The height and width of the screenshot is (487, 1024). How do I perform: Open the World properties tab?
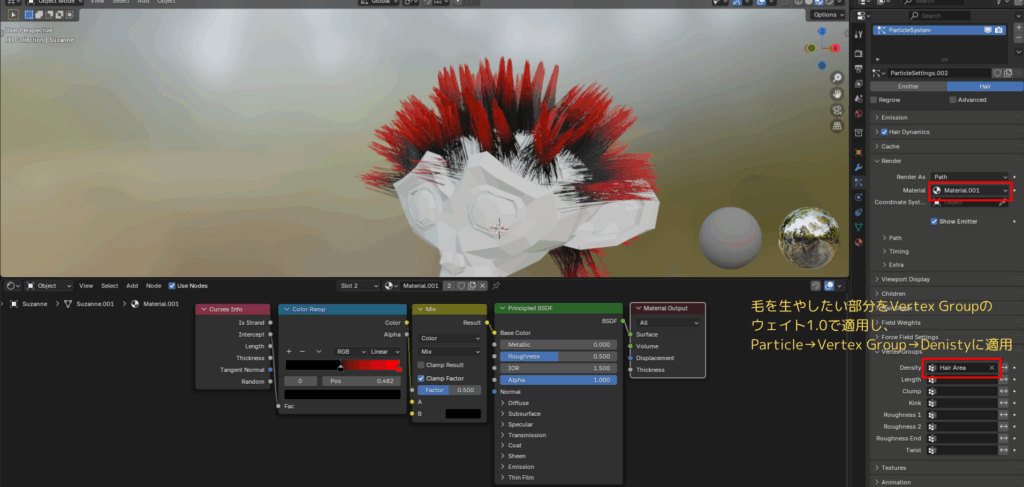(x=859, y=114)
